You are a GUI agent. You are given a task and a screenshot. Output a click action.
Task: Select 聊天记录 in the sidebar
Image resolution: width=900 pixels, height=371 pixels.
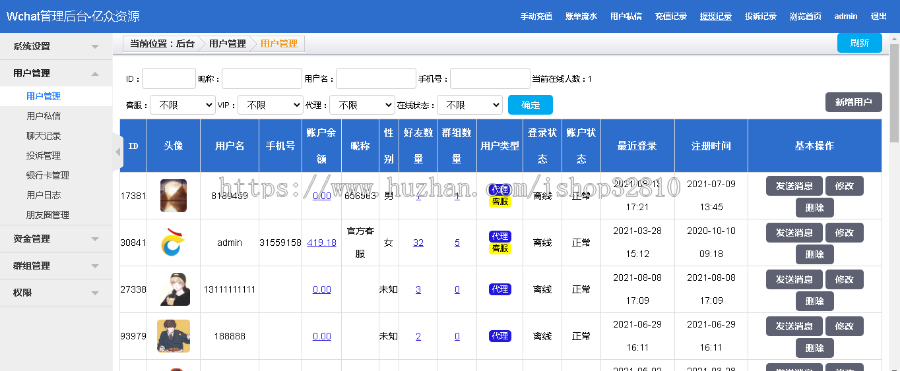tap(44, 136)
